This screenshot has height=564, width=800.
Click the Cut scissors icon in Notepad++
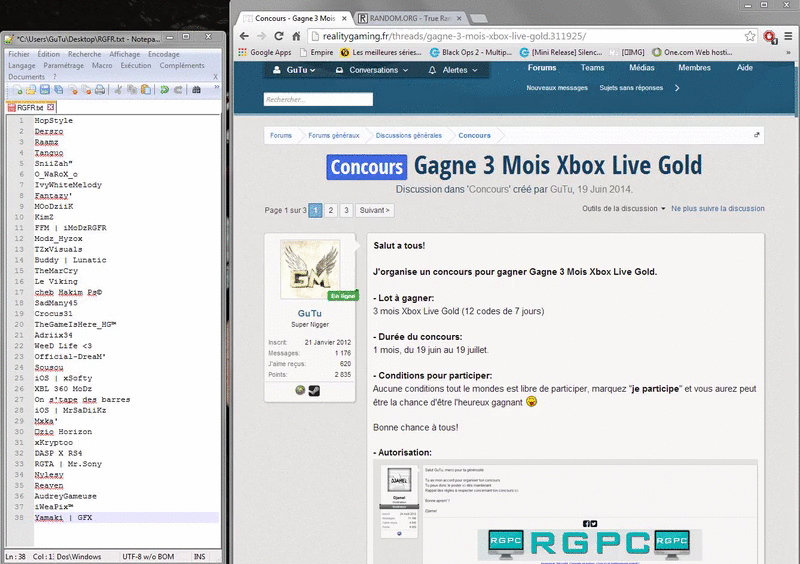pyautogui.click(x=118, y=90)
